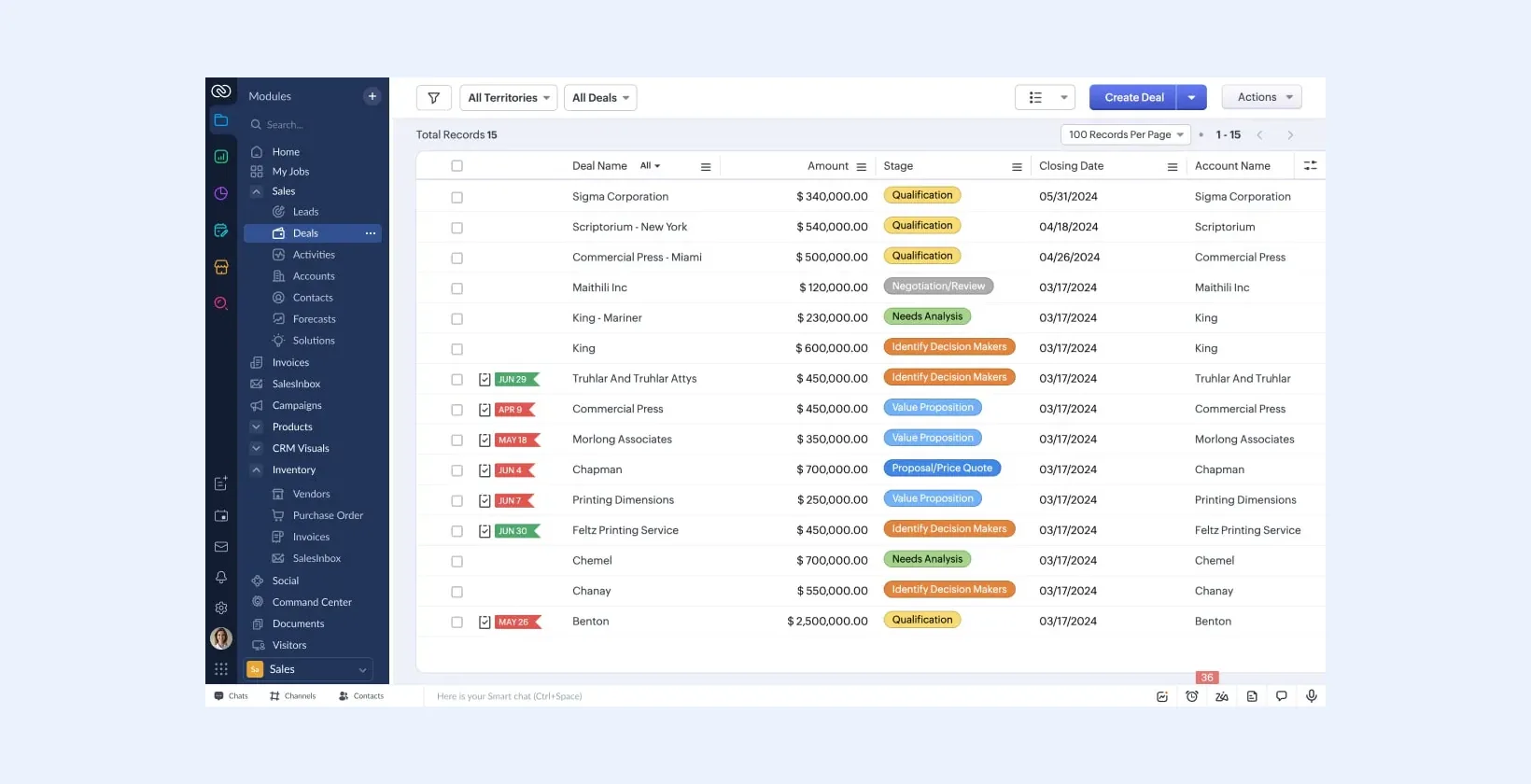Open the alarm clock reminders icon

[x=1192, y=696]
